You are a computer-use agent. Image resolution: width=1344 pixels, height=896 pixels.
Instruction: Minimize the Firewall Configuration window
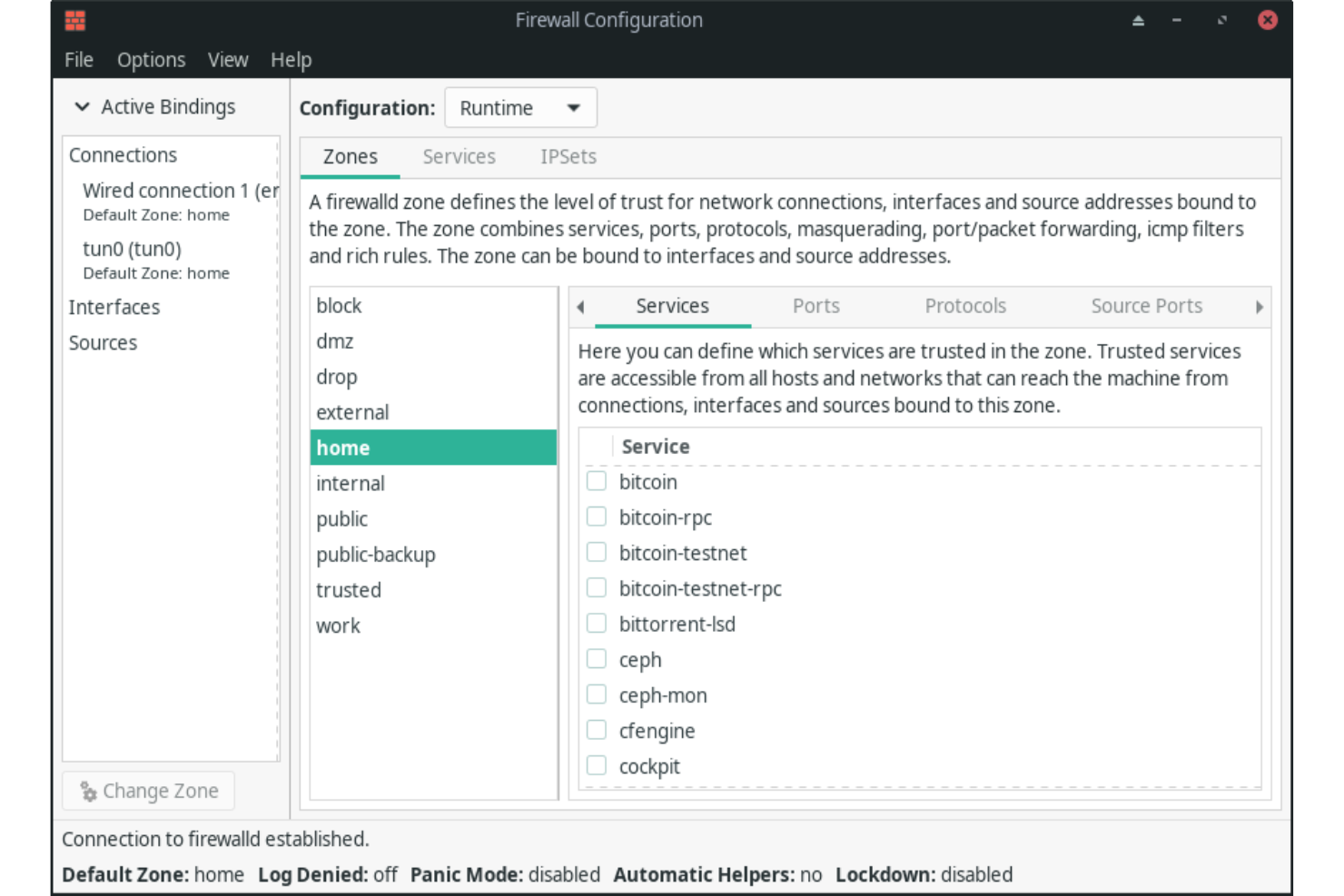click(x=1177, y=20)
